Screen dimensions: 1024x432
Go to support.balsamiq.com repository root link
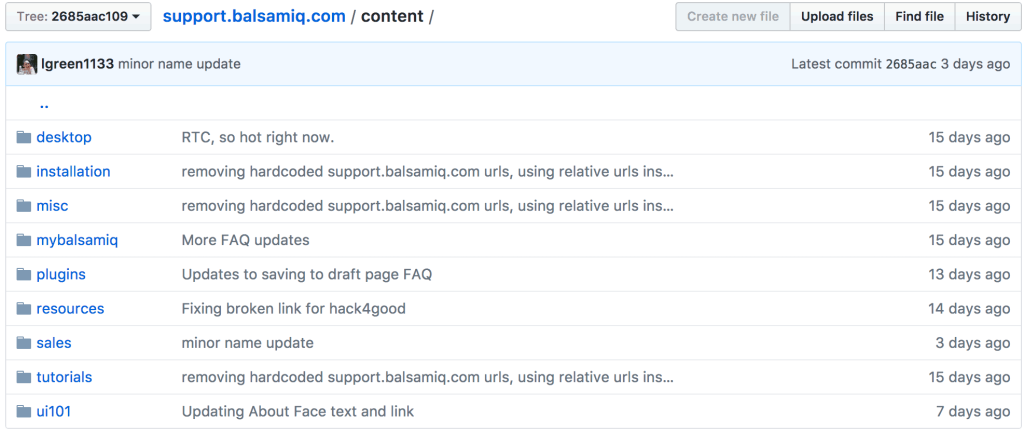tap(254, 16)
